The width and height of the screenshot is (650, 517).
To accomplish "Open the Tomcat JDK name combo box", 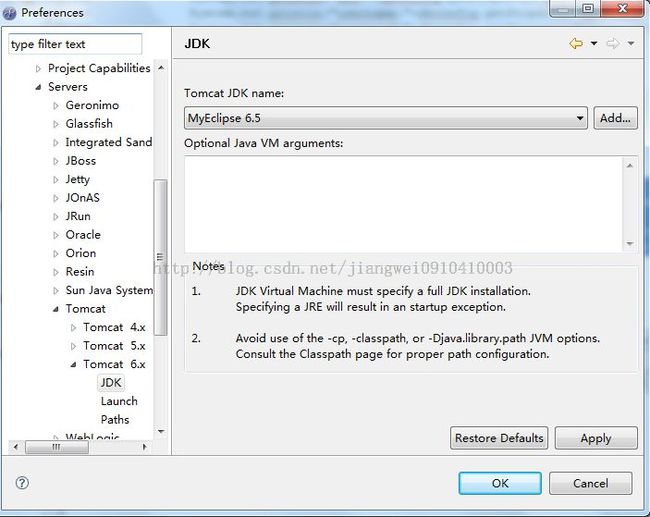I will [386, 118].
